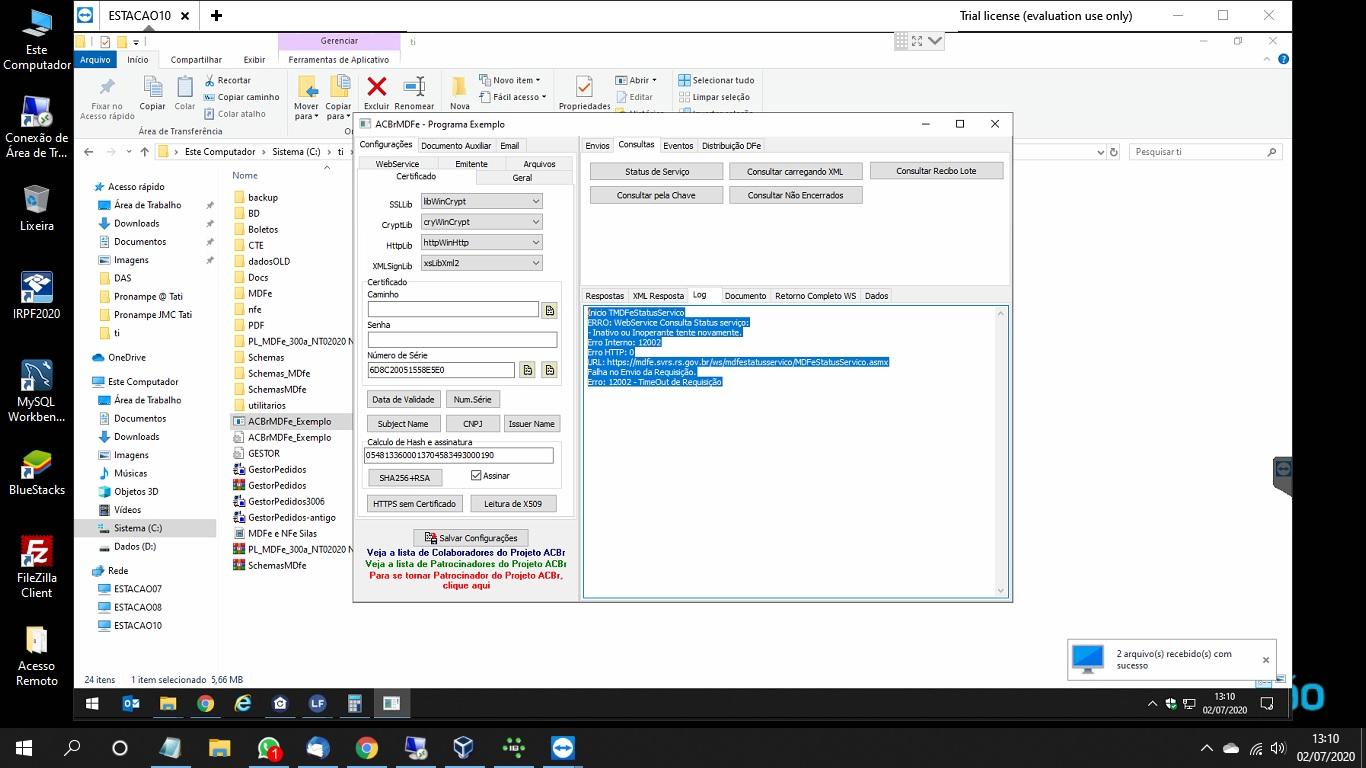Expand Fácil acesso dropdown in Explorer
1366x768 pixels.
point(514,97)
